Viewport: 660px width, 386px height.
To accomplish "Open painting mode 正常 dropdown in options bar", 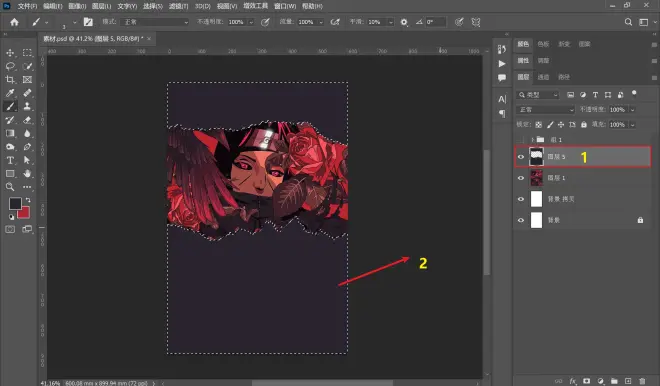I will tap(154, 22).
